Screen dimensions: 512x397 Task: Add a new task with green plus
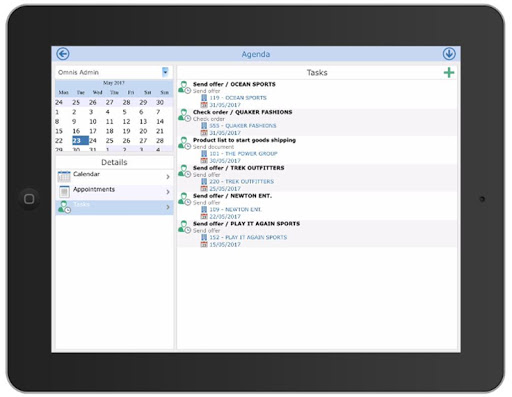(449, 72)
